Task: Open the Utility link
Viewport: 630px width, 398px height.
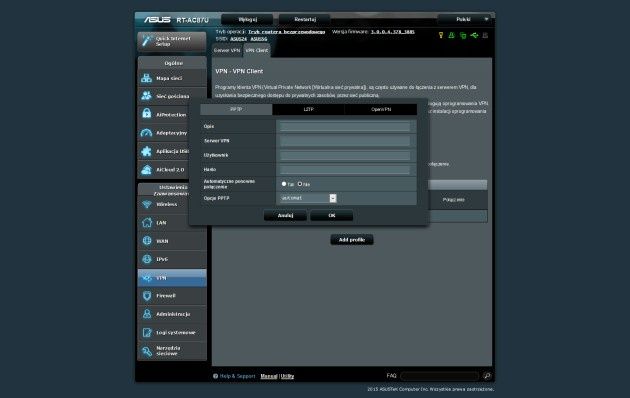Action: pos(287,376)
